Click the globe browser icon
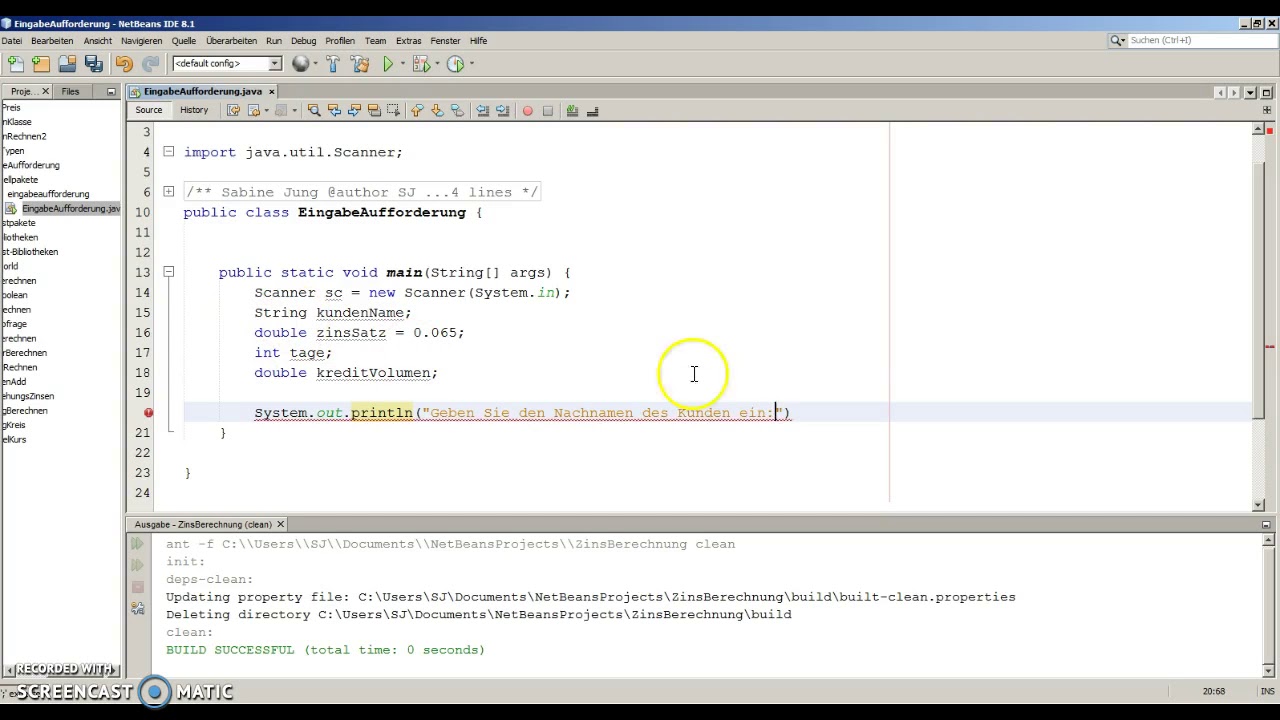The image size is (1280, 720). pos(300,64)
